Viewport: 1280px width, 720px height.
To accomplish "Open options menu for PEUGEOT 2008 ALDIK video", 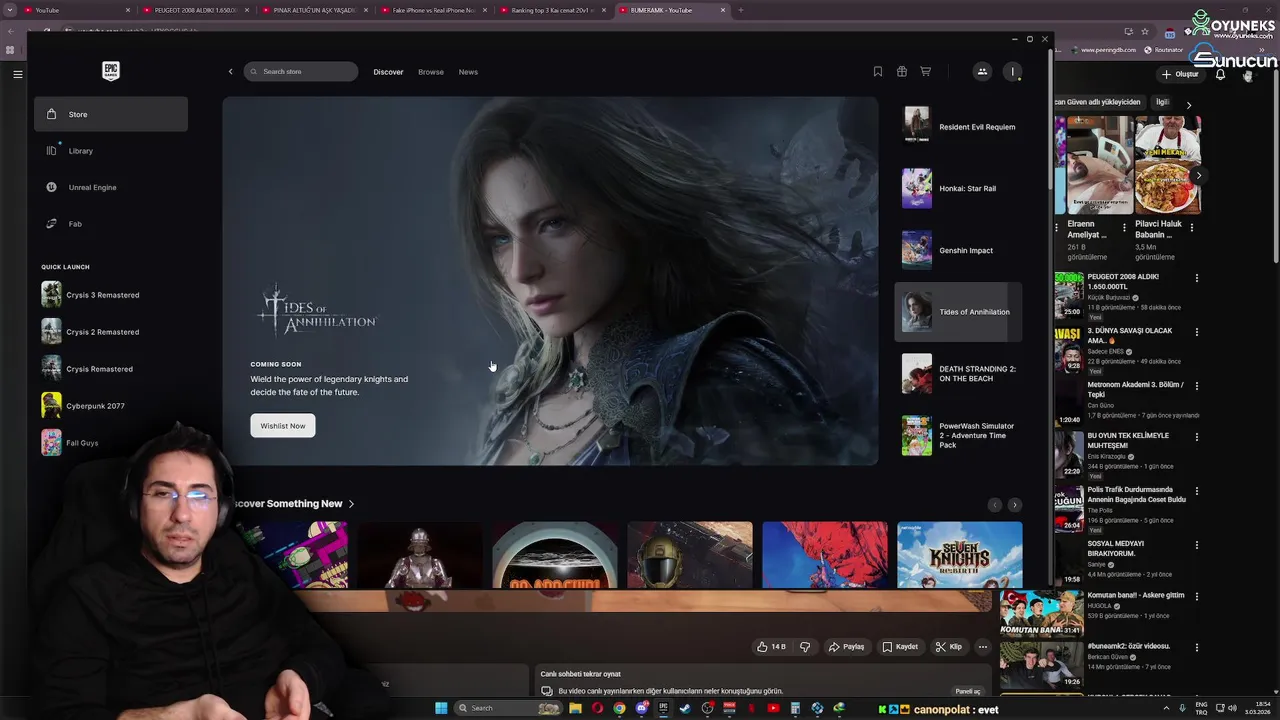I will point(1197,278).
